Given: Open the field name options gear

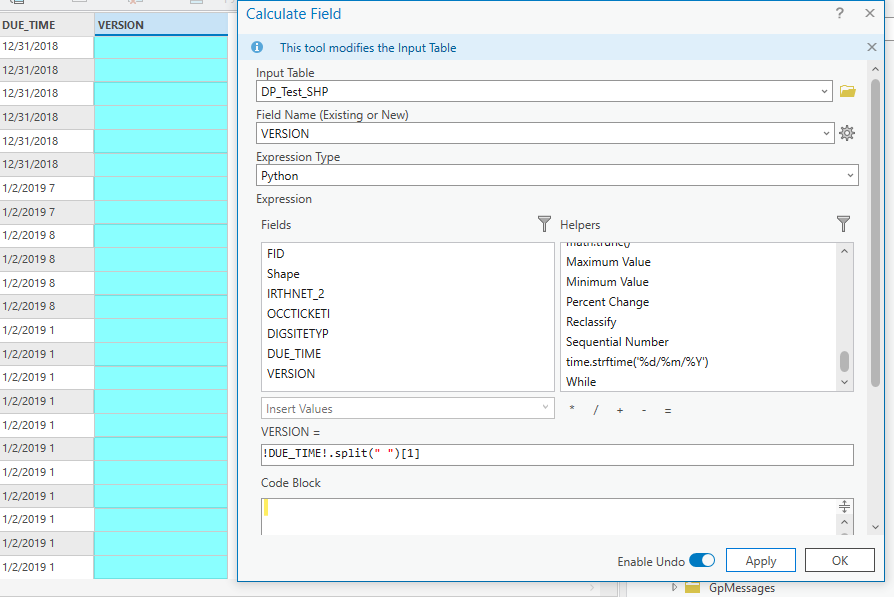Looking at the screenshot, I should [x=846, y=132].
